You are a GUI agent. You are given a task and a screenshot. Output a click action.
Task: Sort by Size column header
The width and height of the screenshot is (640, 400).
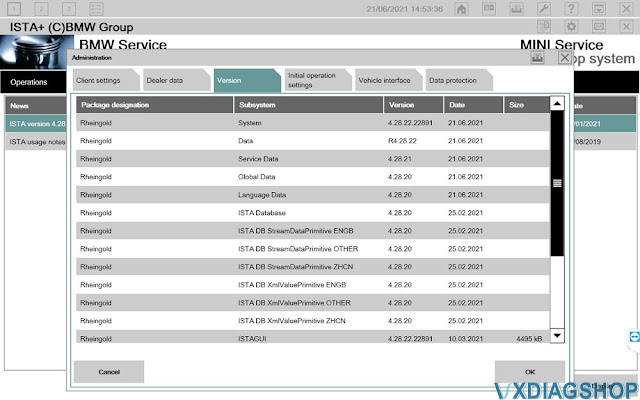tap(527, 105)
